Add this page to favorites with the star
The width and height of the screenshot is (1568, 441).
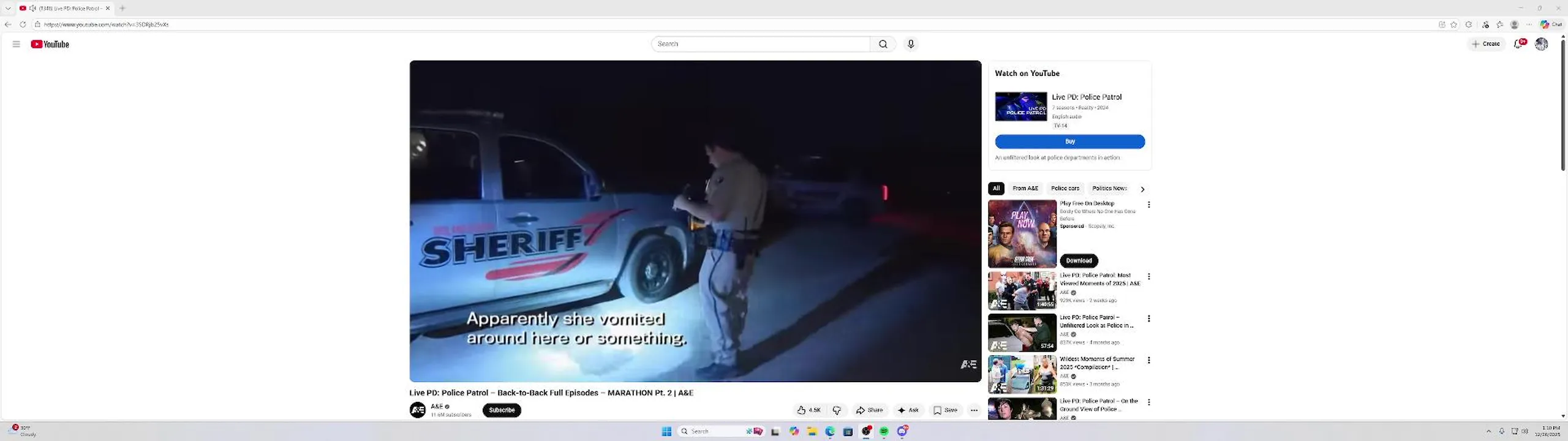1453,24
